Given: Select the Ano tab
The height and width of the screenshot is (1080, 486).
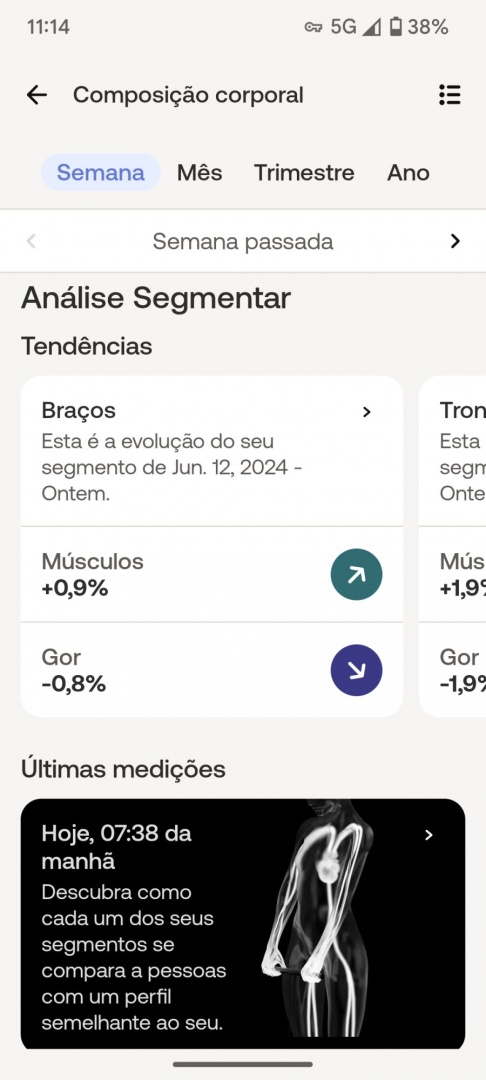Looking at the screenshot, I should (408, 172).
